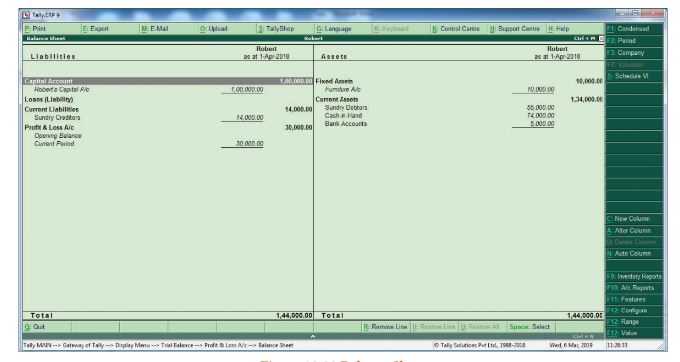The height and width of the screenshot is (362, 680).
Task: Click the Tally.ERP 9 application icon
Action: tap(26, 15)
